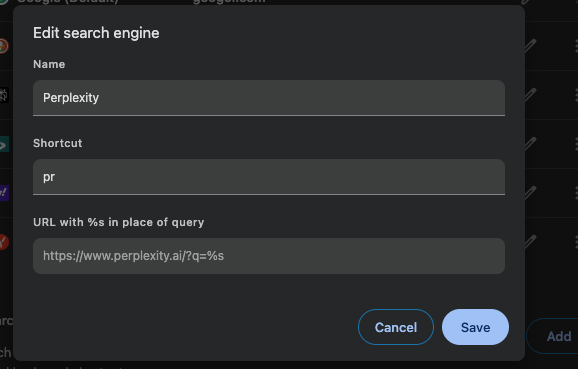Select the purple Yahoo favicon

(x=4, y=193)
